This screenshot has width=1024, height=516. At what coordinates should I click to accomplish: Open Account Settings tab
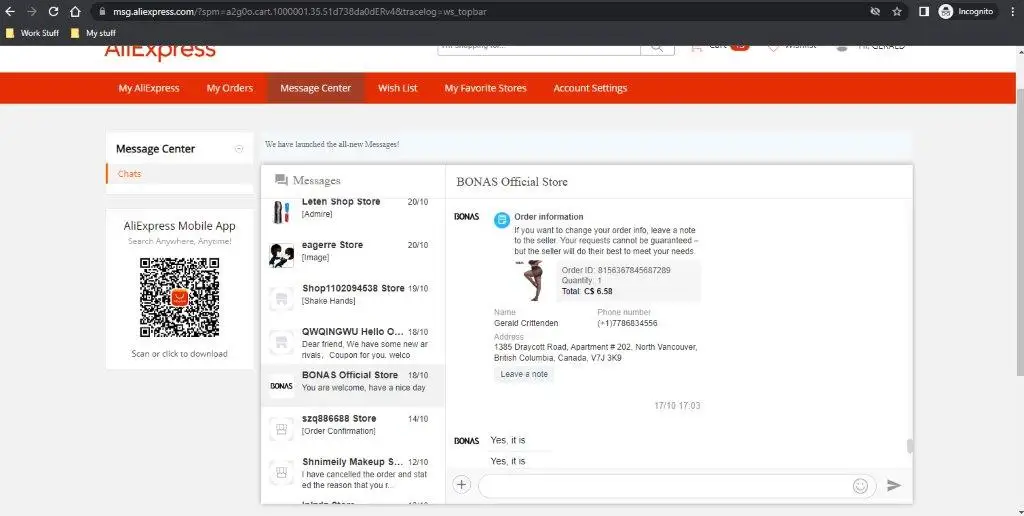590,88
